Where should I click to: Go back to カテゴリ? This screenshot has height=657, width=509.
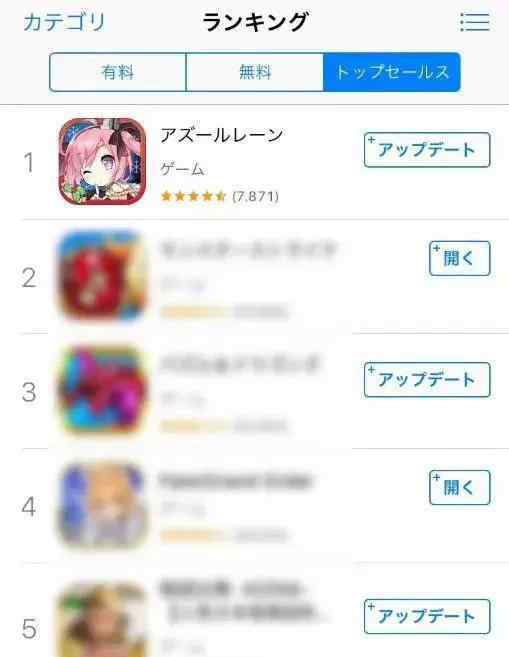click(64, 22)
